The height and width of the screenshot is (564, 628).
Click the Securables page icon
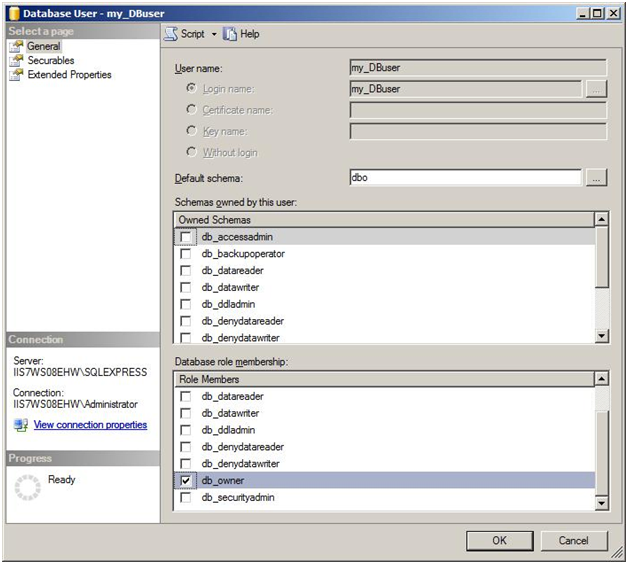pyautogui.click(x=16, y=60)
